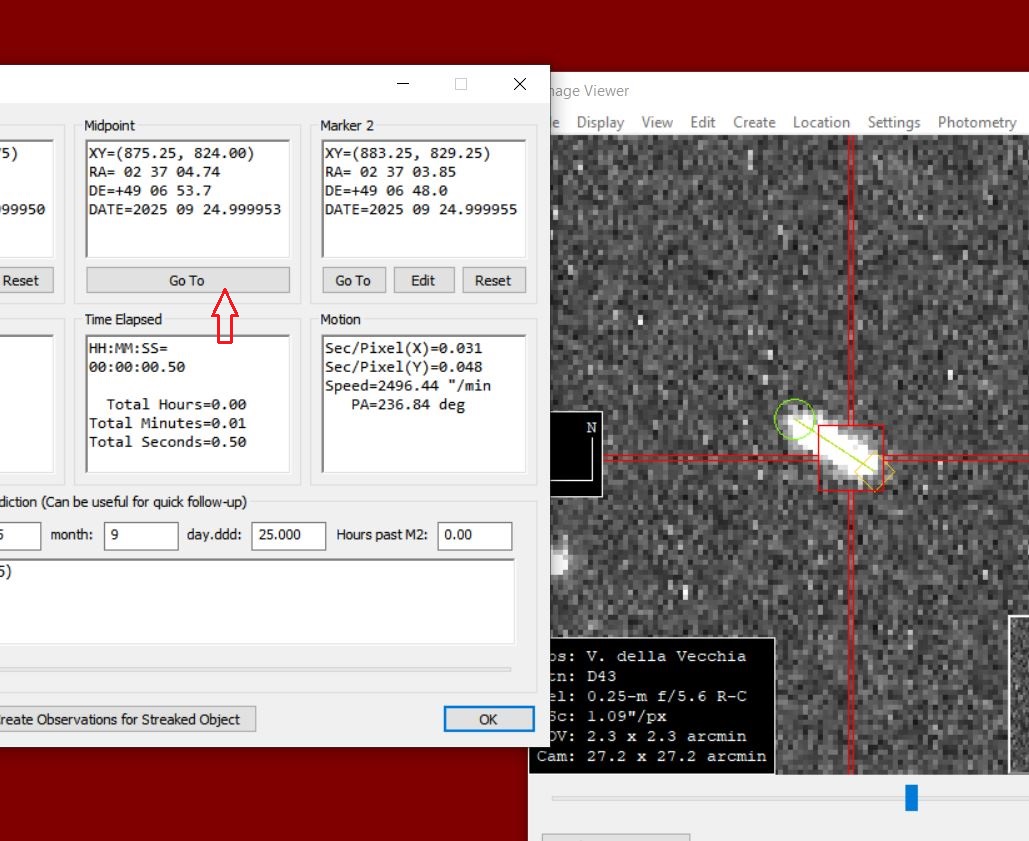Image resolution: width=1029 pixels, height=841 pixels.
Task: Click the Go To button under Midpoint
Action: point(187,280)
